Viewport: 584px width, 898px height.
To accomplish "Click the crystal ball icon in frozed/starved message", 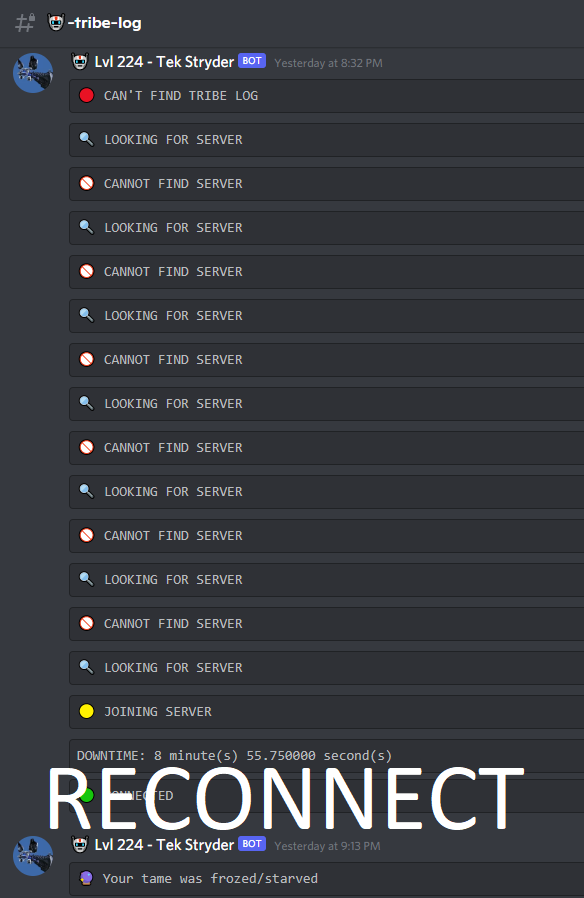I will point(86,878).
